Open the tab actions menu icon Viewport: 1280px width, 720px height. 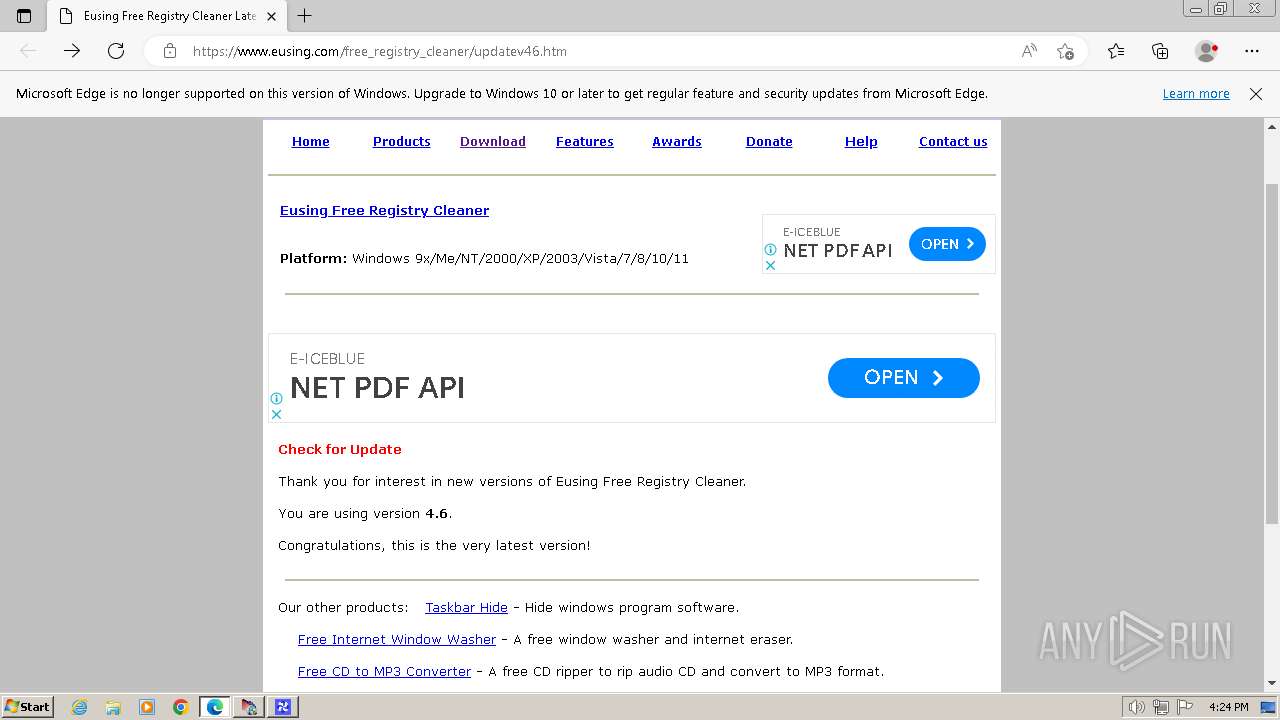click(x=24, y=16)
